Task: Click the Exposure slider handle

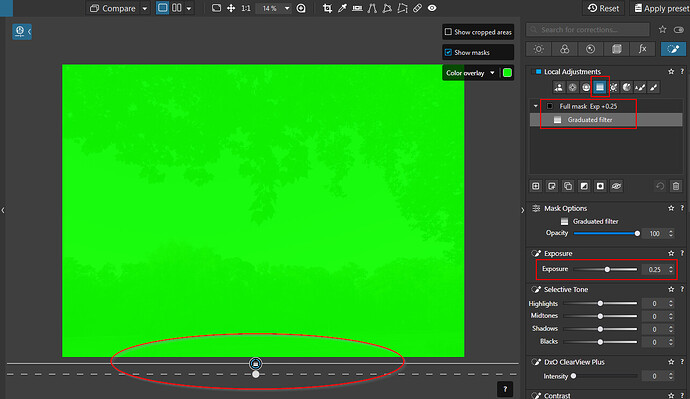Action: [607, 269]
